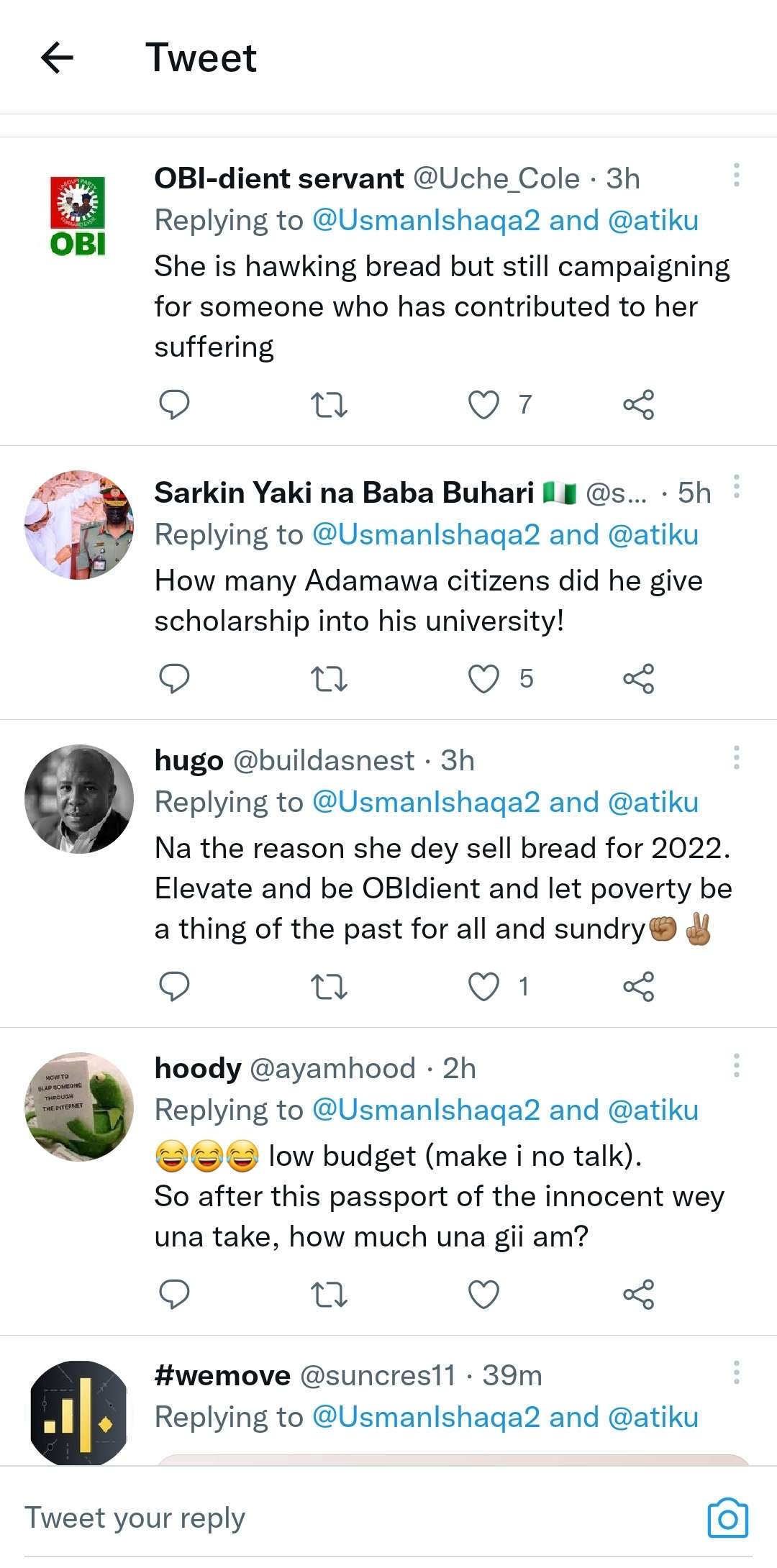Open camera icon in reply bar
The width and height of the screenshot is (777, 1568).
click(x=727, y=1518)
